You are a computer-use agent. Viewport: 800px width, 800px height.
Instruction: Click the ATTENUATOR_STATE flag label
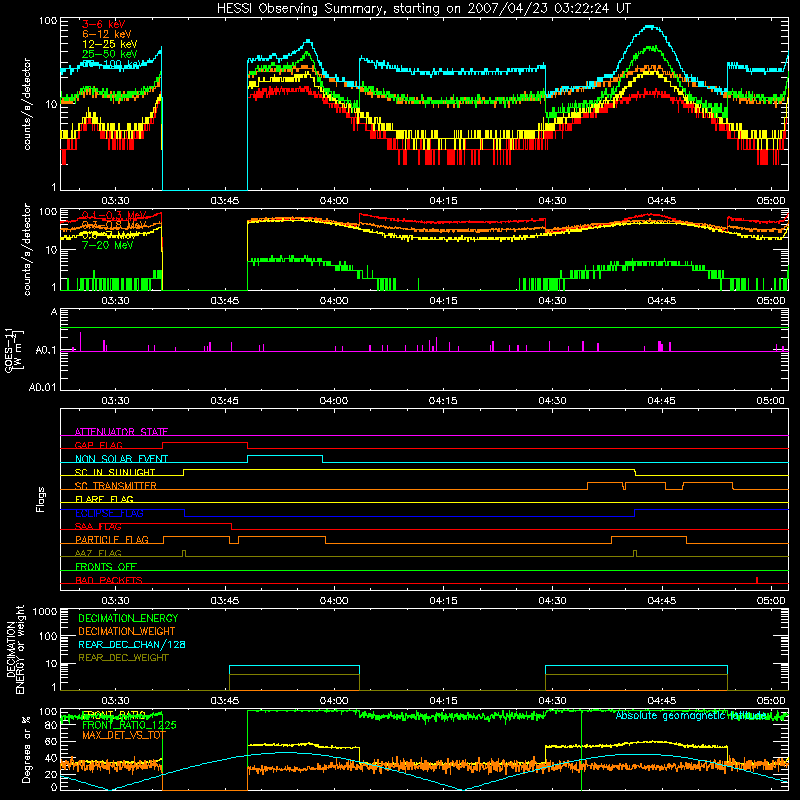click(121, 432)
